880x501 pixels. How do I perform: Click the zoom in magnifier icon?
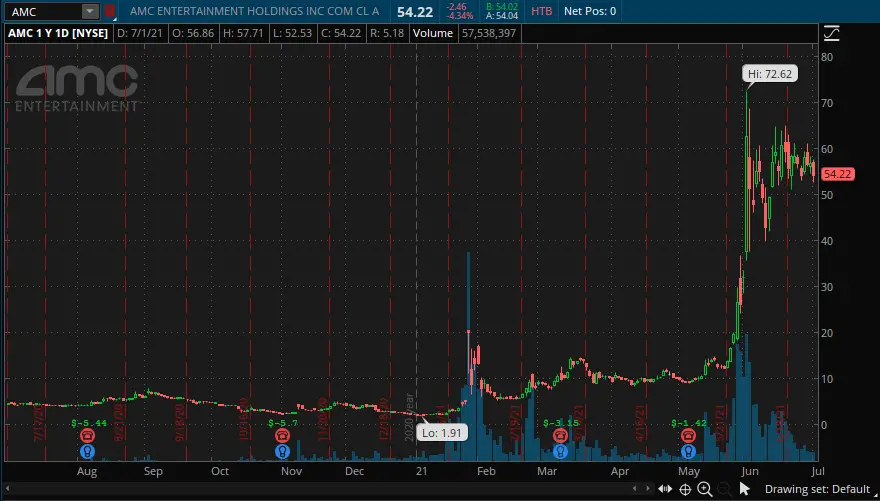click(x=705, y=489)
